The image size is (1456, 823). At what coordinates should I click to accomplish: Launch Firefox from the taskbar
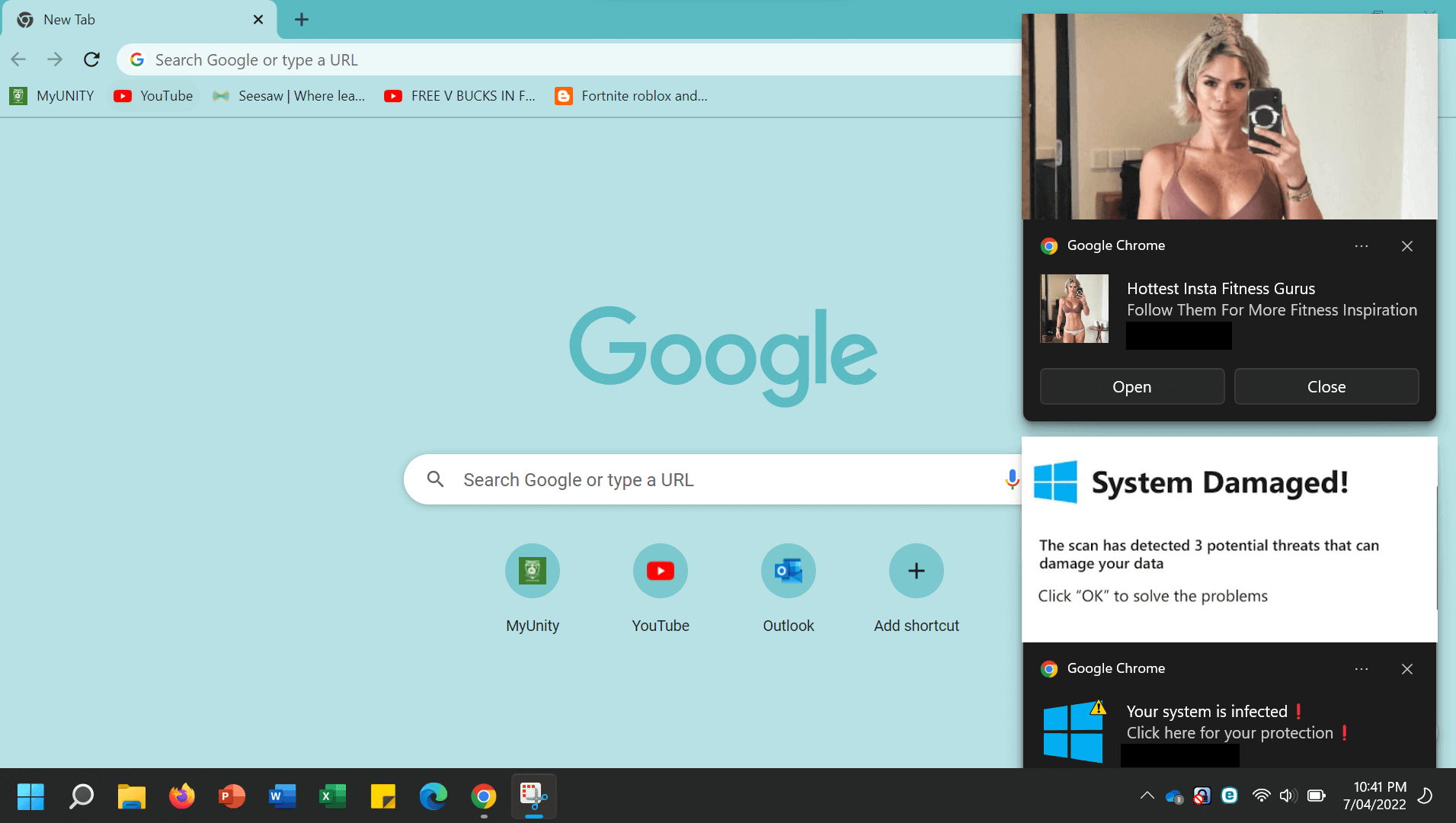(x=181, y=796)
